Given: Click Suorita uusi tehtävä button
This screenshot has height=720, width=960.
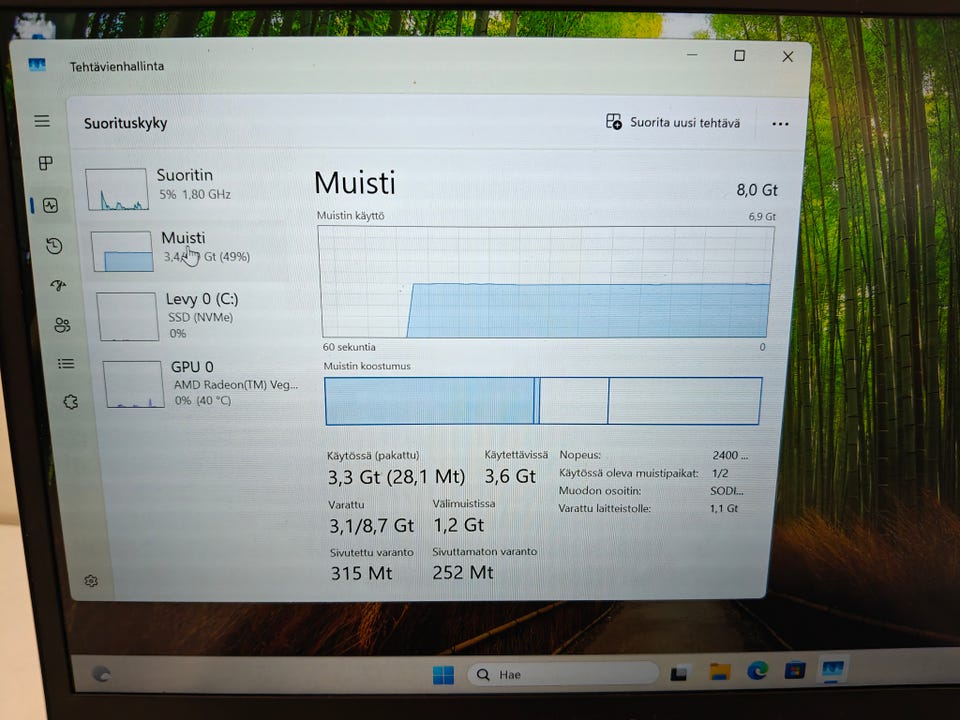Looking at the screenshot, I should (x=673, y=122).
